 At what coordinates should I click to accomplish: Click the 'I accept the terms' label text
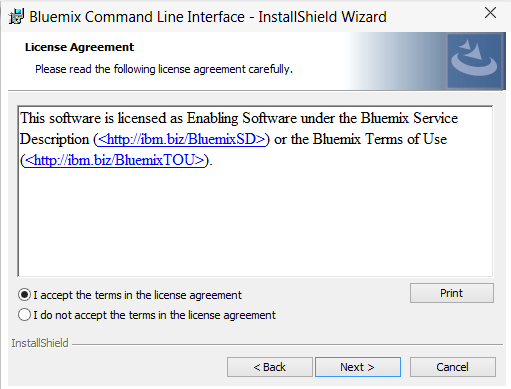[137, 295]
